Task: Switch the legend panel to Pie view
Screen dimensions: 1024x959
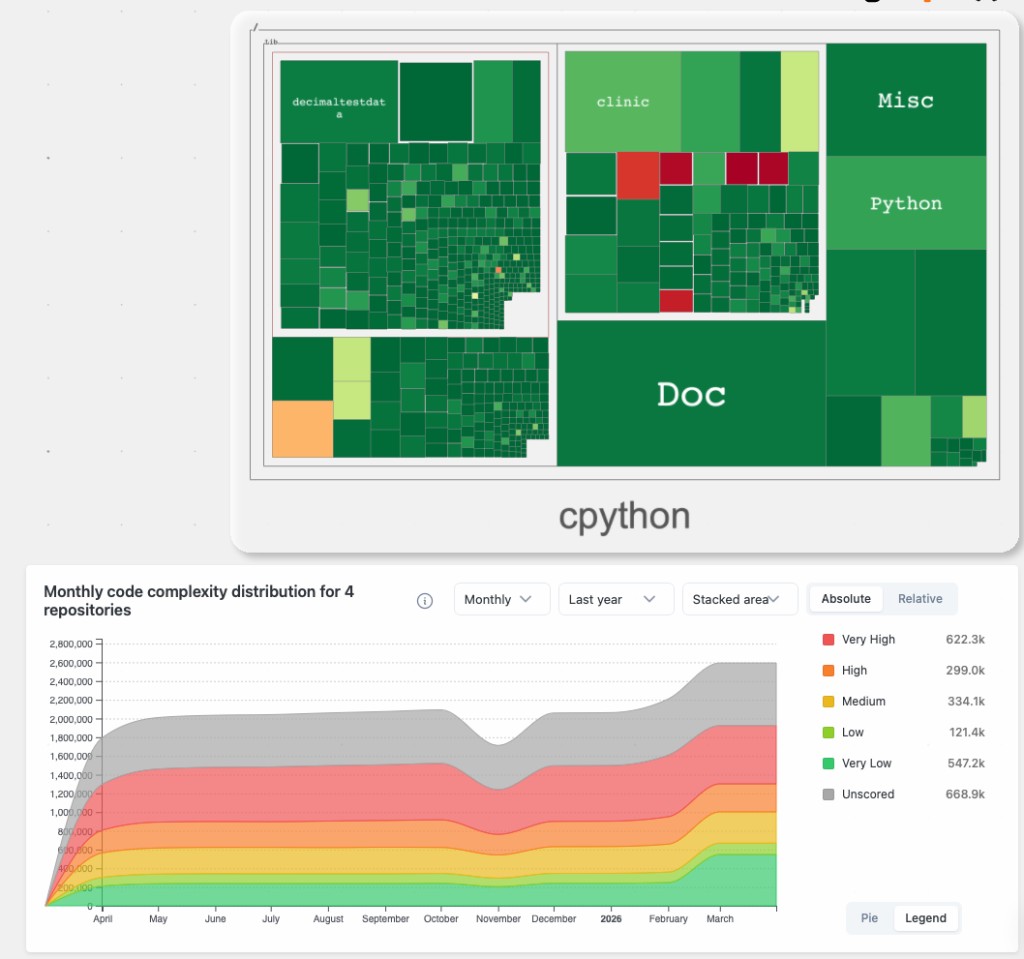Action: (x=869, y=918)
